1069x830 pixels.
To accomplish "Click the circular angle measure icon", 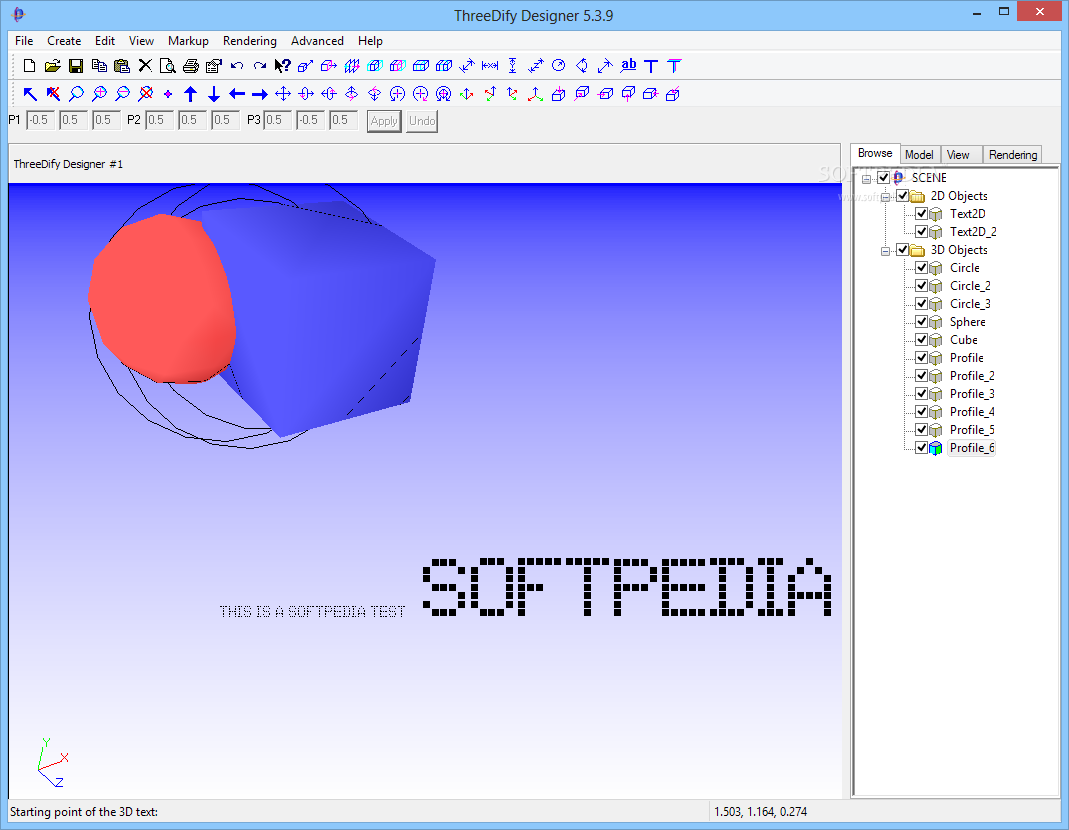I will coord(558,66).
